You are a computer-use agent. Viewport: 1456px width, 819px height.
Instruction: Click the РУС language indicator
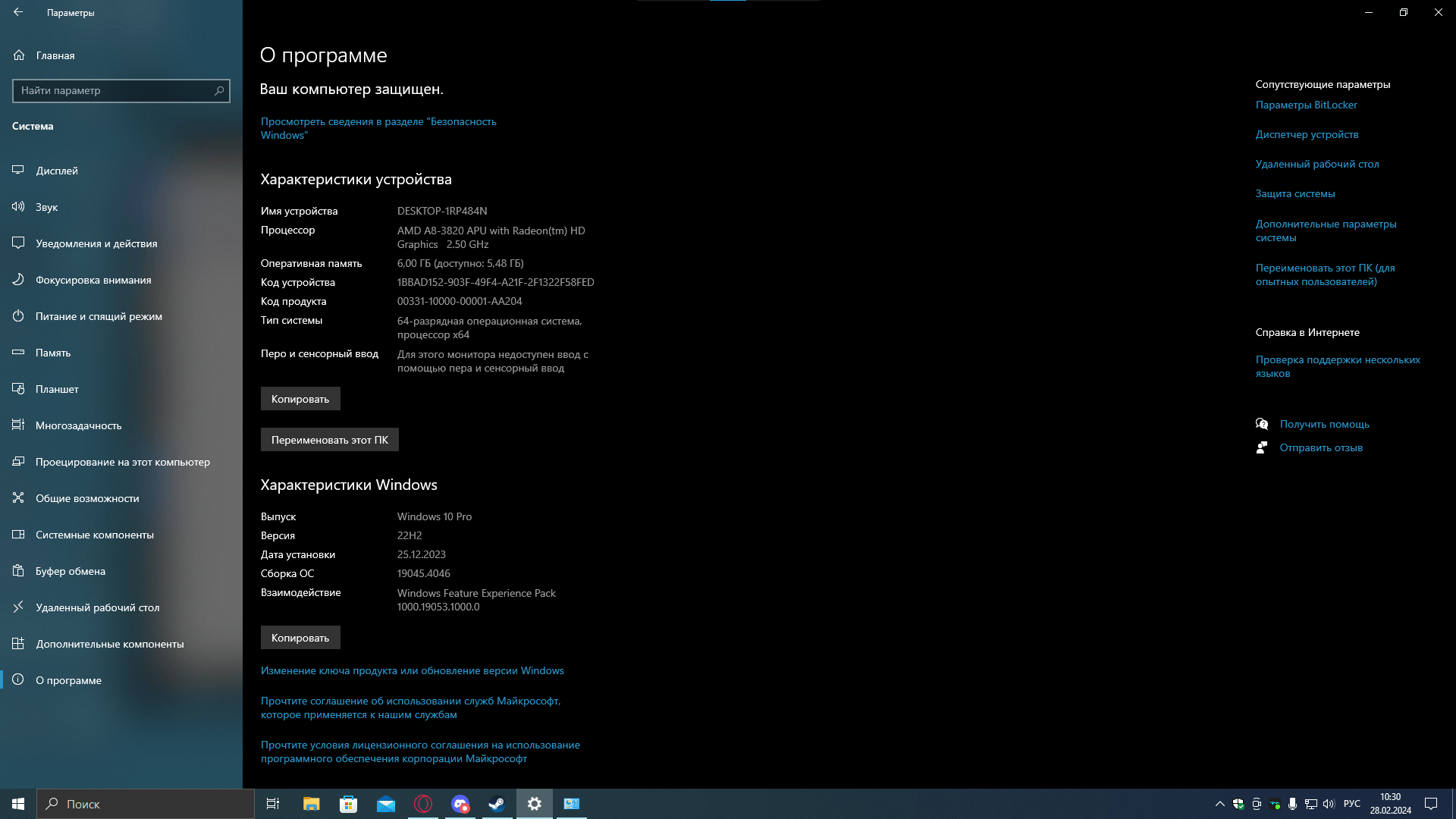(x=1351, y=804)
